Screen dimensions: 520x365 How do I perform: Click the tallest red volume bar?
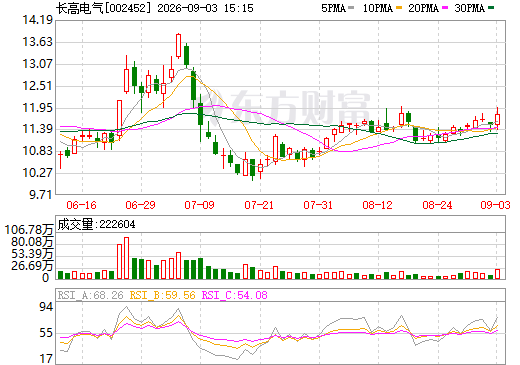[126, 258]
